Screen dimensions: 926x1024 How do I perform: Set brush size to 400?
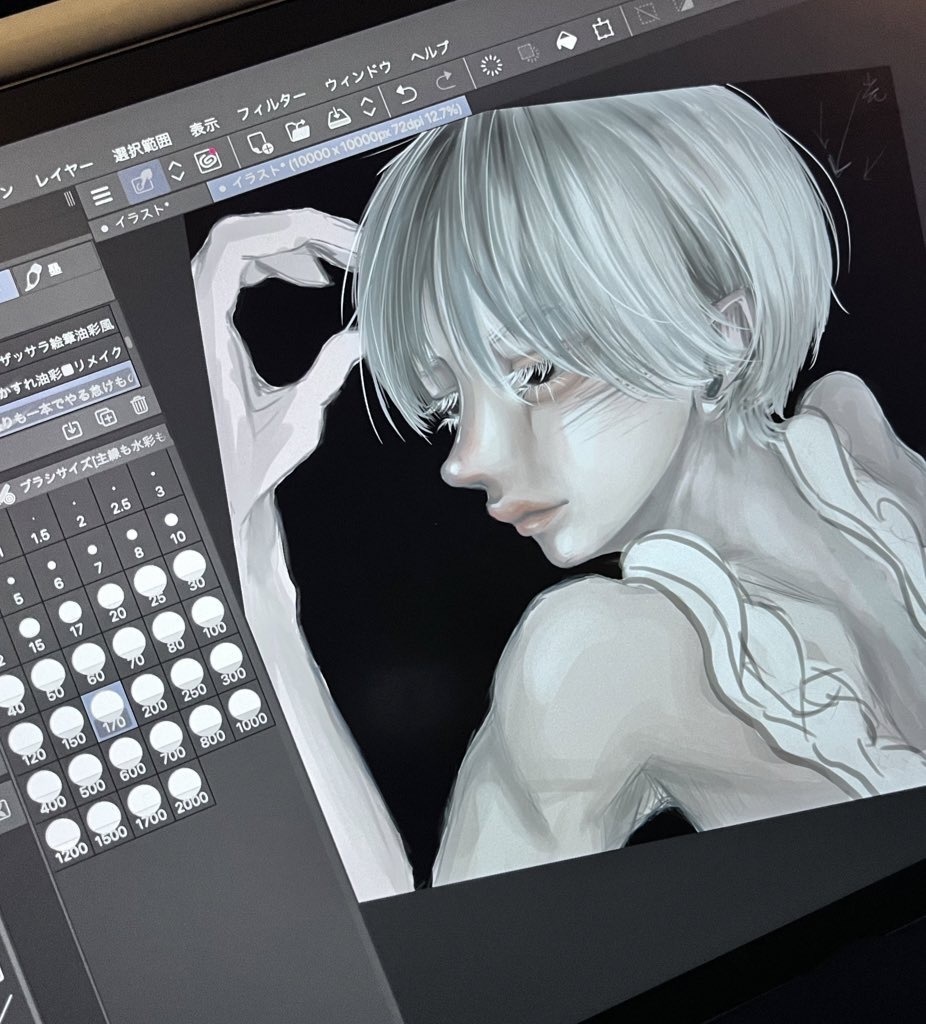point(46,792)
